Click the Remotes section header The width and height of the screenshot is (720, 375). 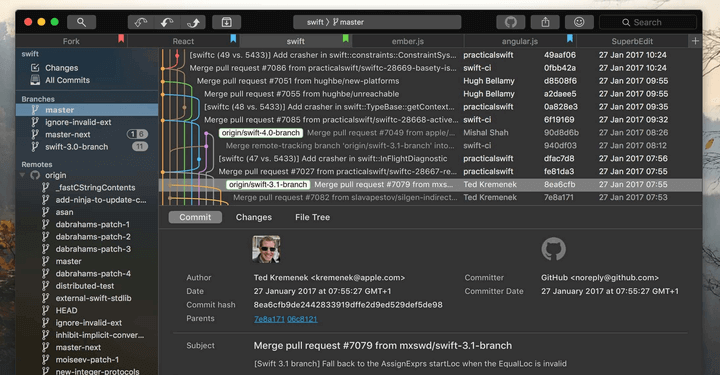click(x=37, y=164)
